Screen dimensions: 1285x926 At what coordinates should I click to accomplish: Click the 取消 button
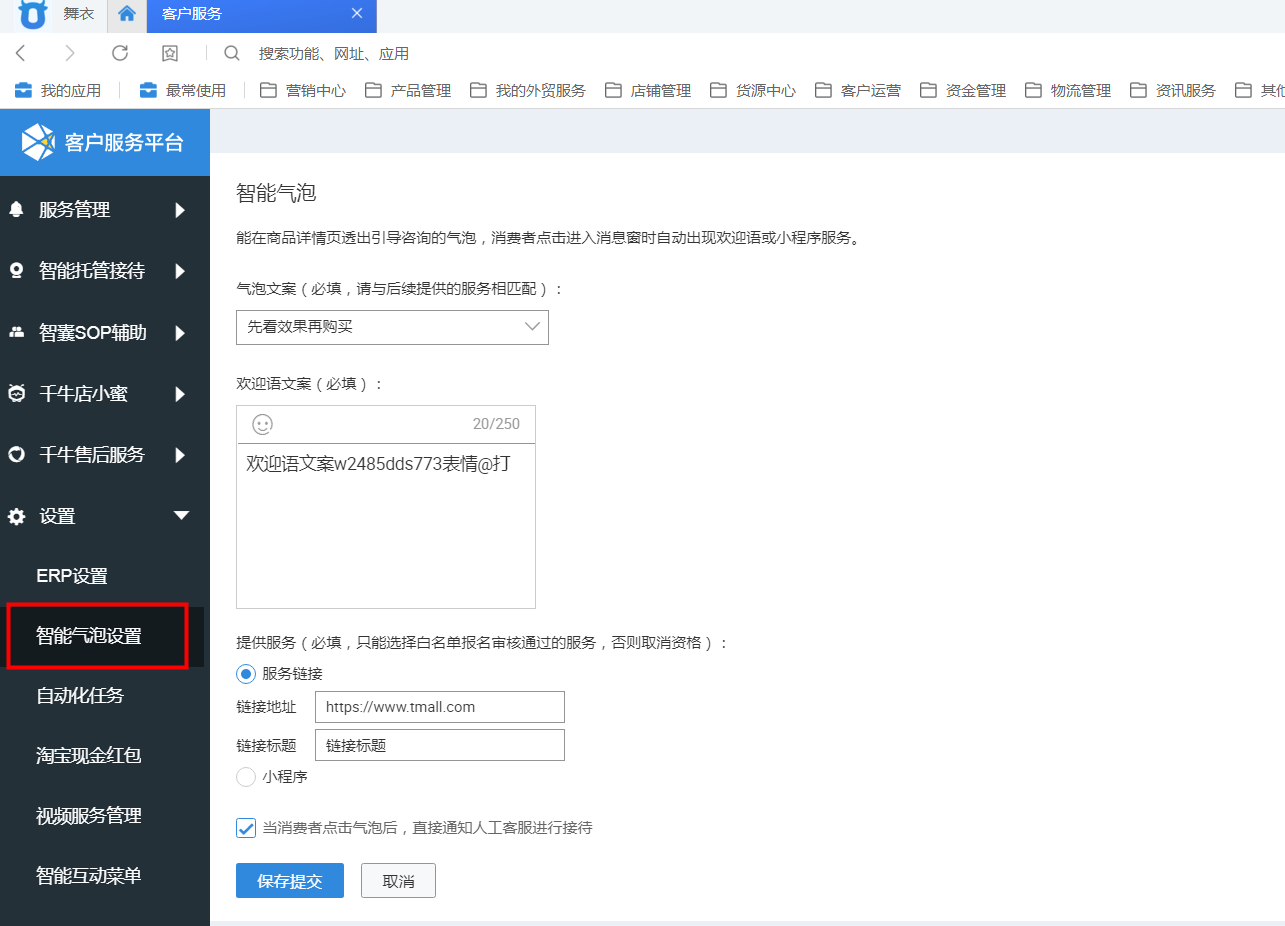point(398,881)
